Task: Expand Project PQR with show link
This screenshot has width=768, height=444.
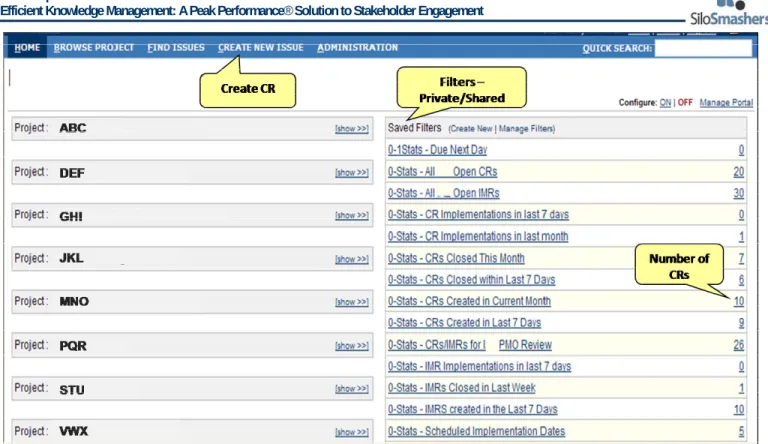Action: 352,345
